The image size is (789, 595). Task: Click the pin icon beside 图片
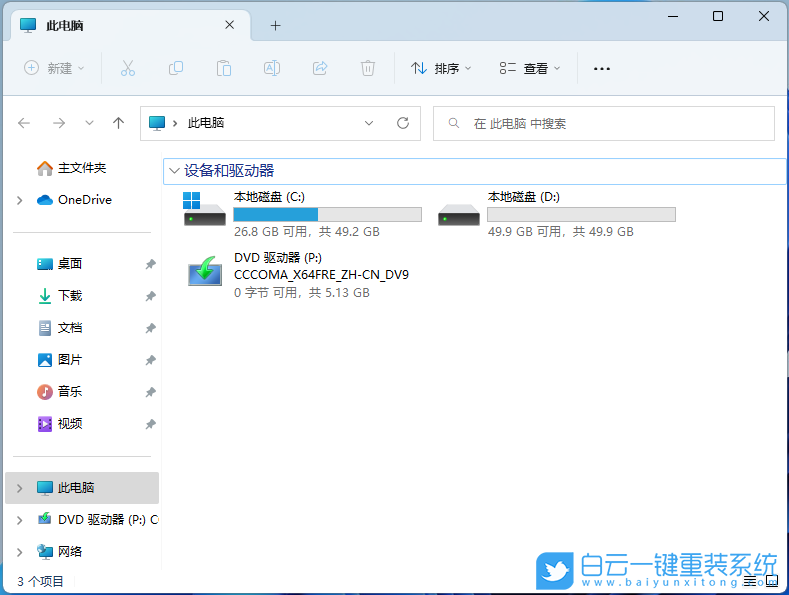150,360
